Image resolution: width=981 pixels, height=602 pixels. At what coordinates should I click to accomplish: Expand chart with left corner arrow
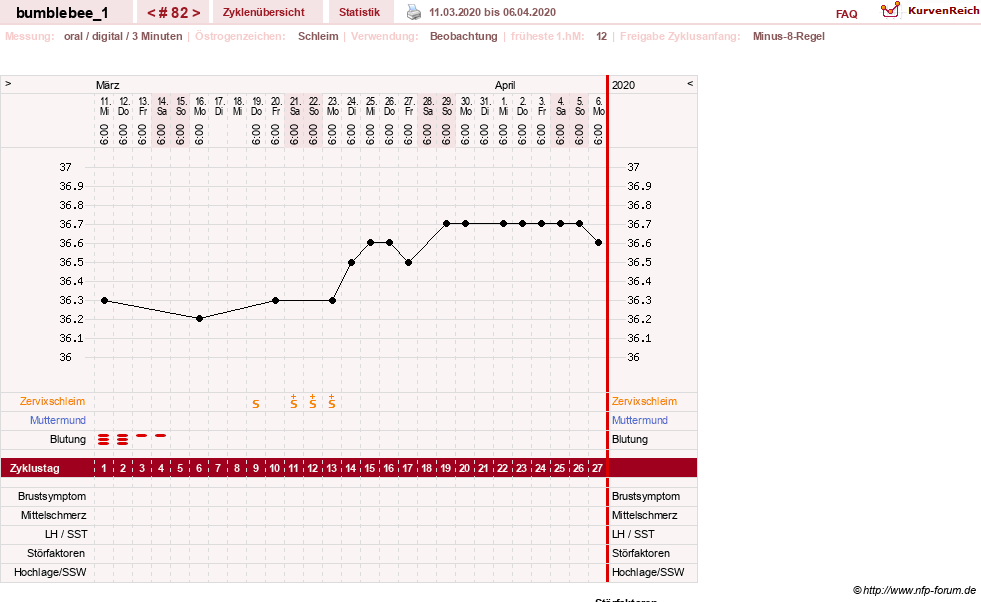[8, 83]
